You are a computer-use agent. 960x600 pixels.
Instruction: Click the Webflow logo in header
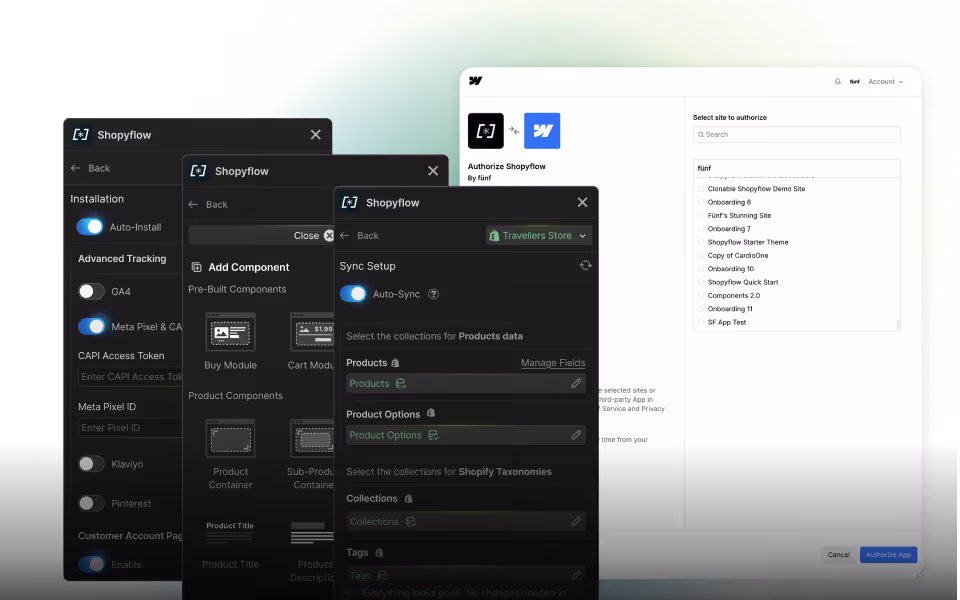coord(476,81)
